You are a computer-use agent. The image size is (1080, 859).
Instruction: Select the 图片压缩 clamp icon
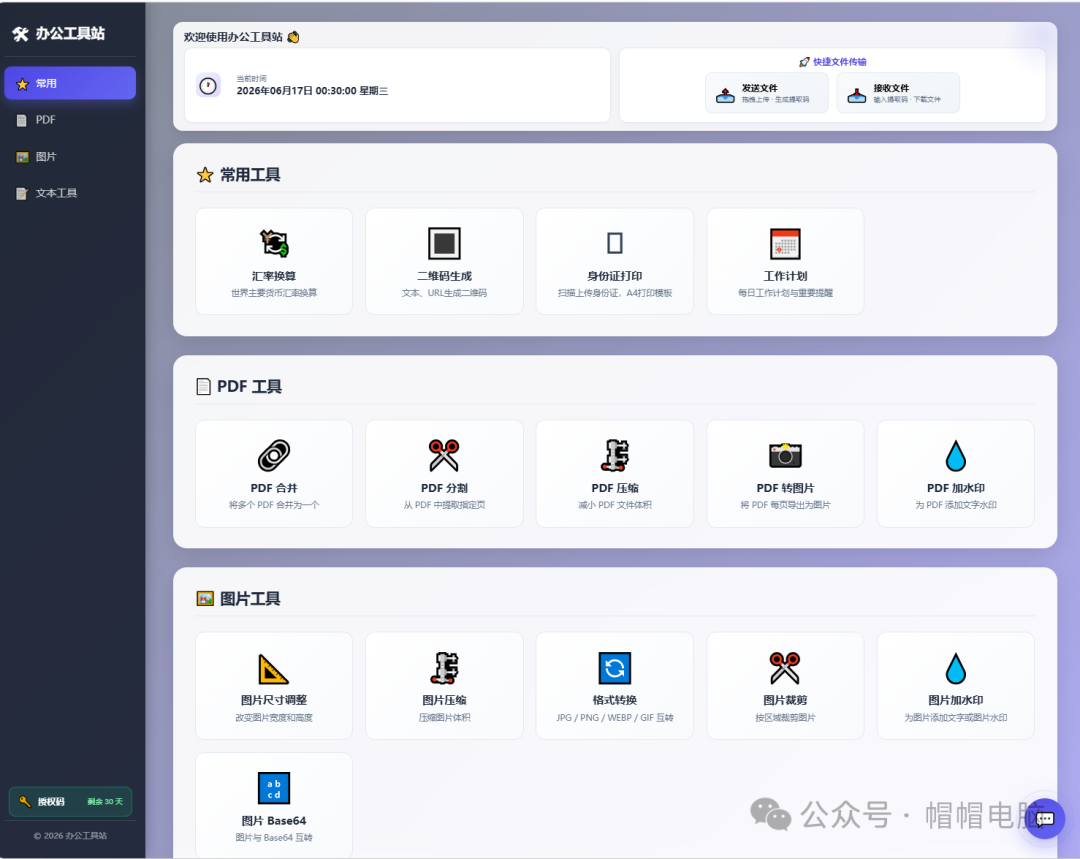pos(444,668)
